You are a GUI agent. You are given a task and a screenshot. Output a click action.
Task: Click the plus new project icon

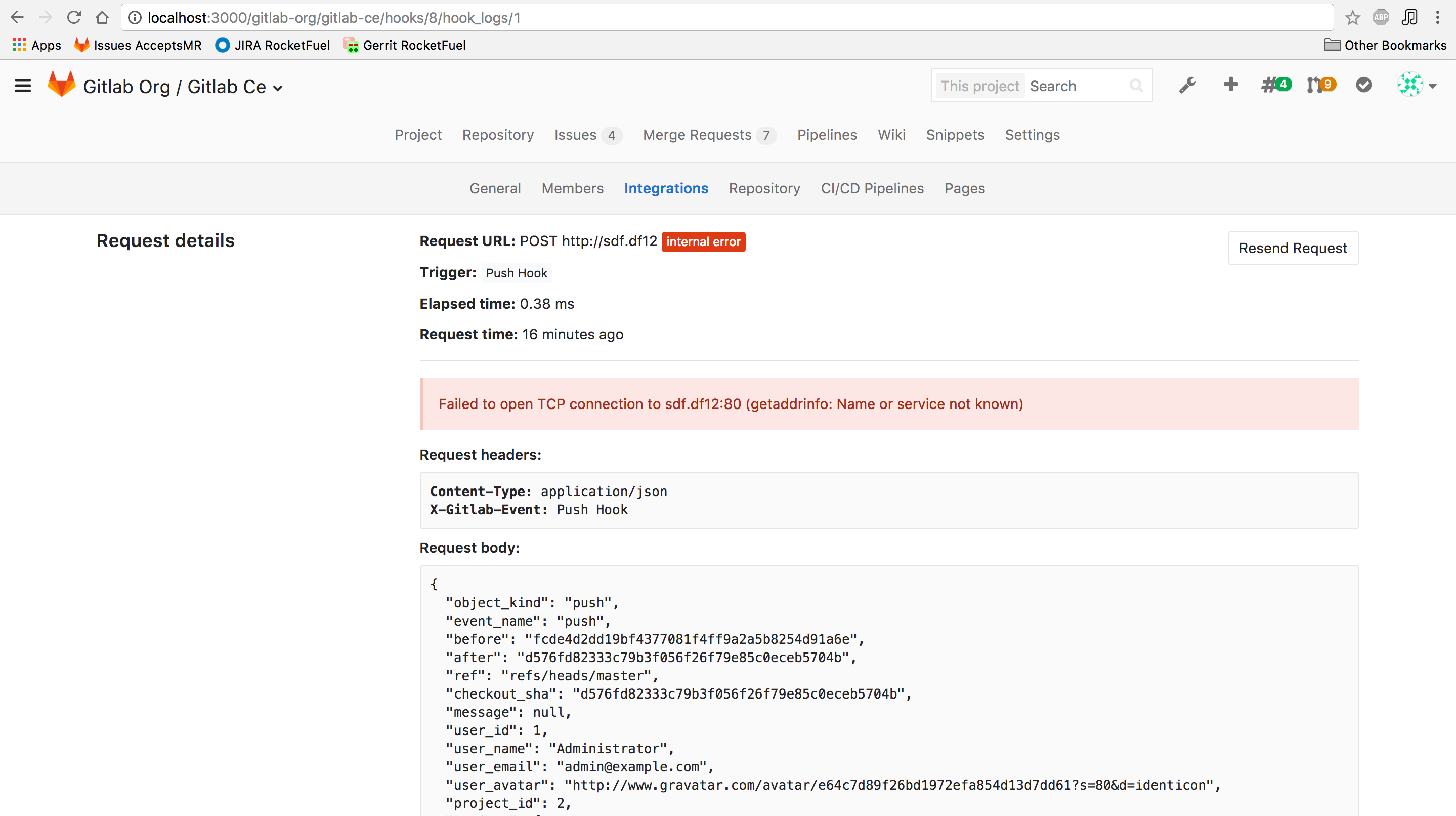pyautogui.click(x=1230, y=85)
